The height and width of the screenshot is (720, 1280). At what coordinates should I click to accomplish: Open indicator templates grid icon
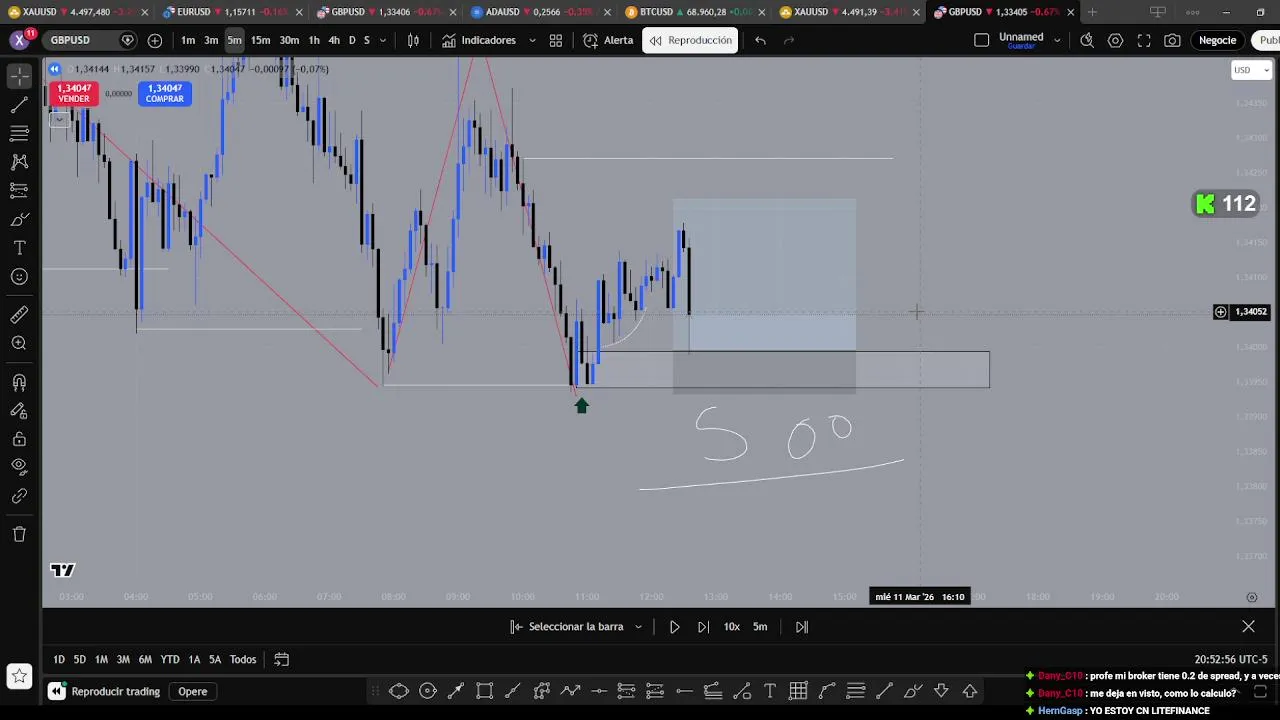pyautogui.click(x=556, y=40)
